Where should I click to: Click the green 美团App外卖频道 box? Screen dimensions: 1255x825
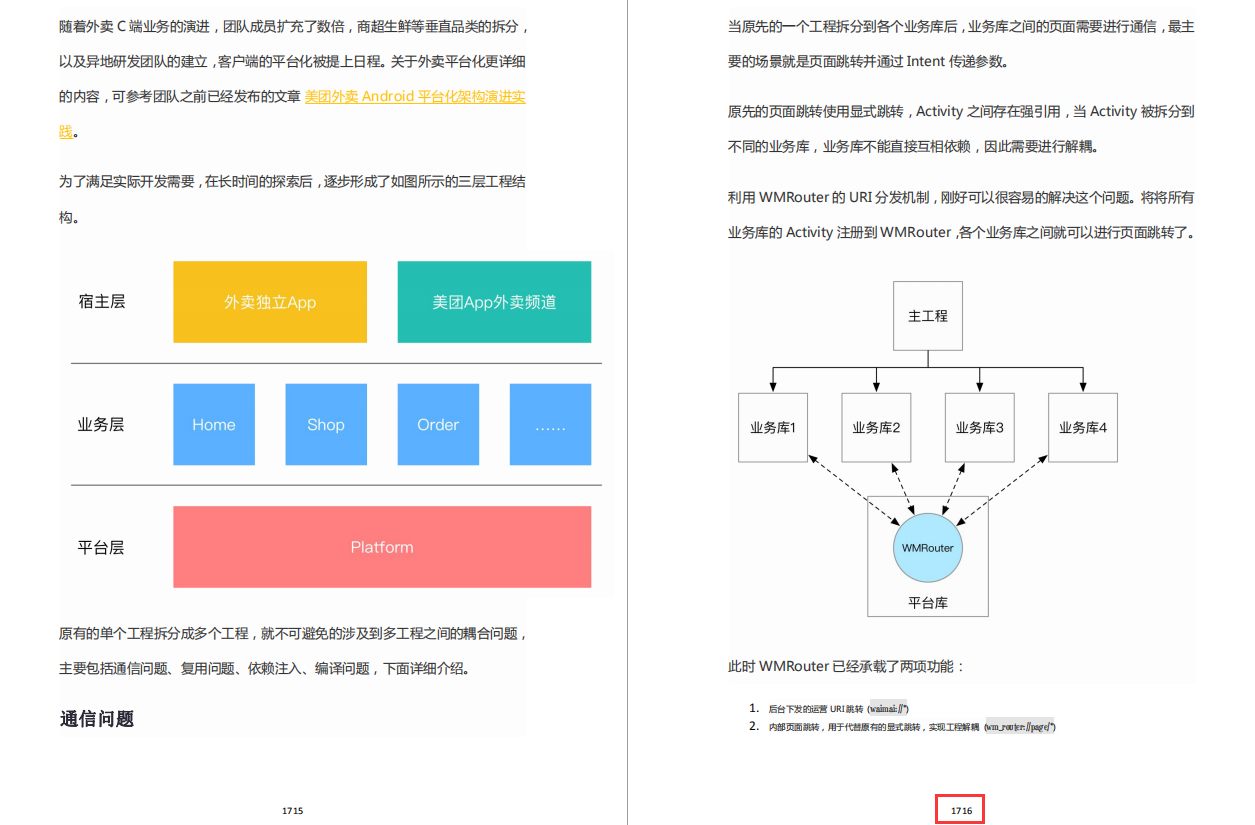coord(493,301)
